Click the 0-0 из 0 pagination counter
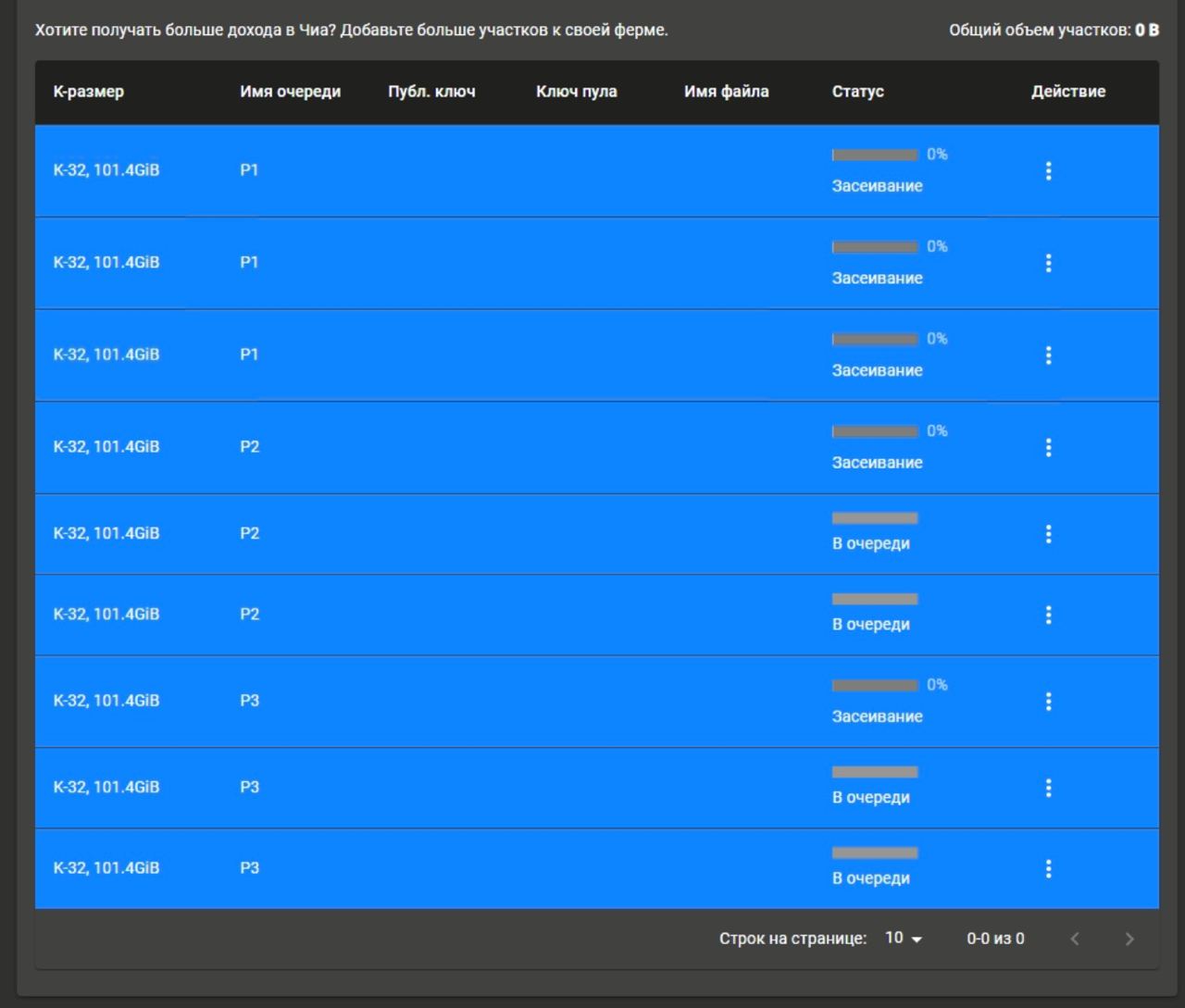 tap(996, 939)
